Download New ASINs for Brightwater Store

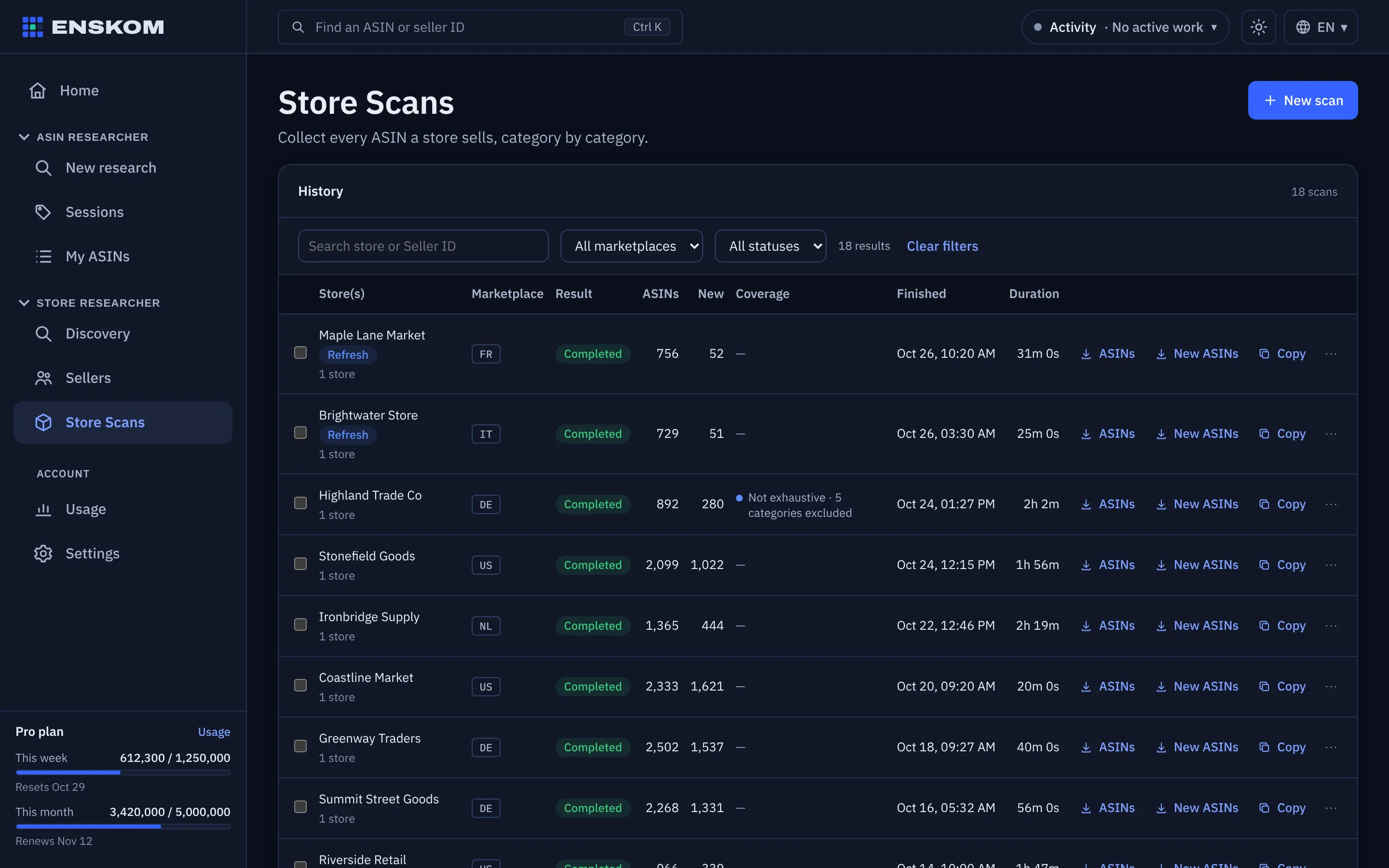pos(1197,434)
